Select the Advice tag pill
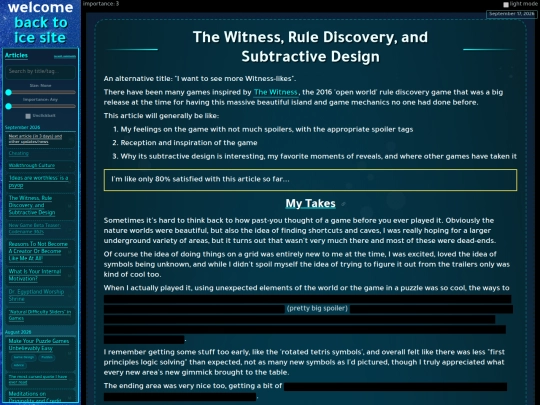The image size is (540, 405). (19, 365)
